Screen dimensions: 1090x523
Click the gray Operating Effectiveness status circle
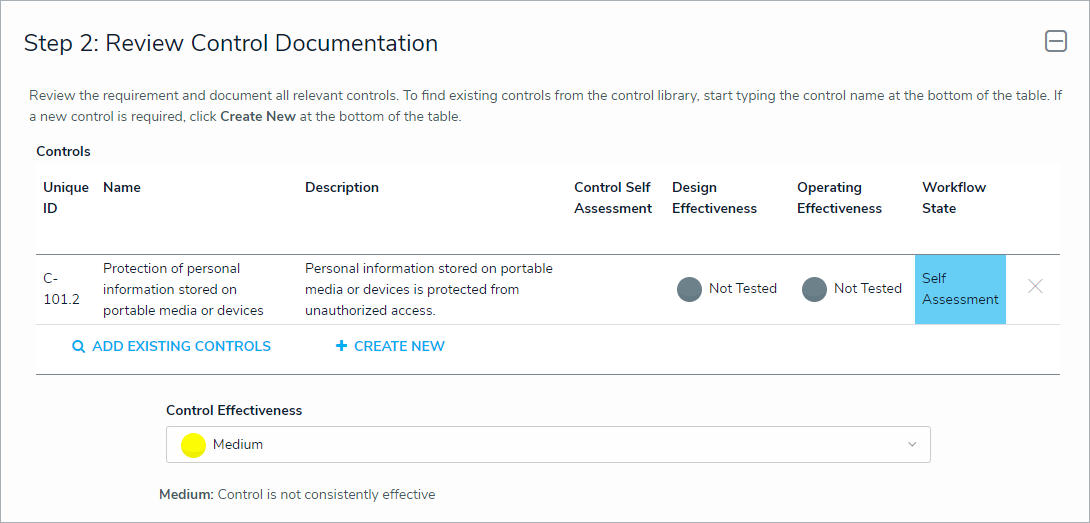814,289
